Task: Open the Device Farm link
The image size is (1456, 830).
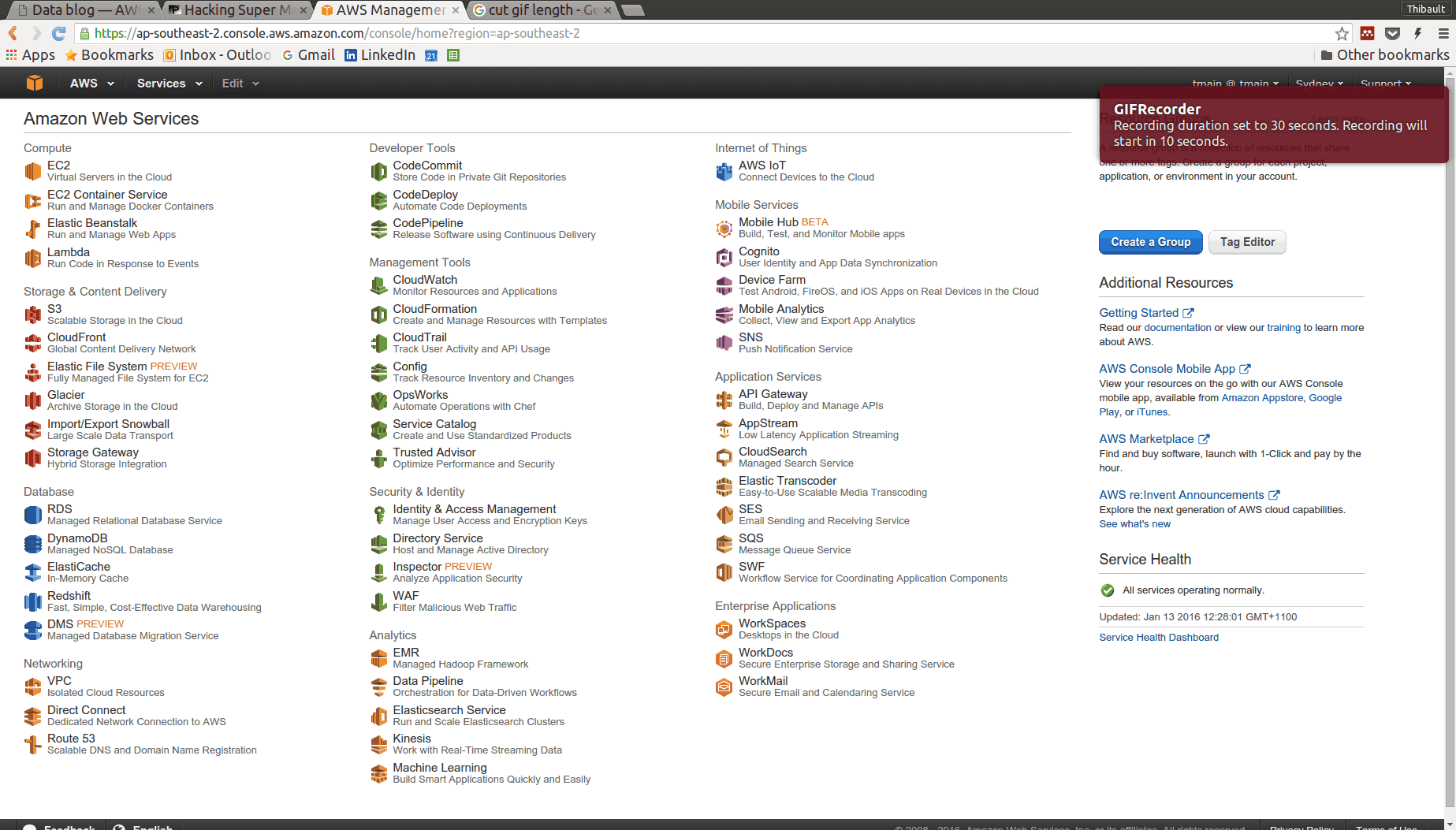Action: tap(772, 280)
